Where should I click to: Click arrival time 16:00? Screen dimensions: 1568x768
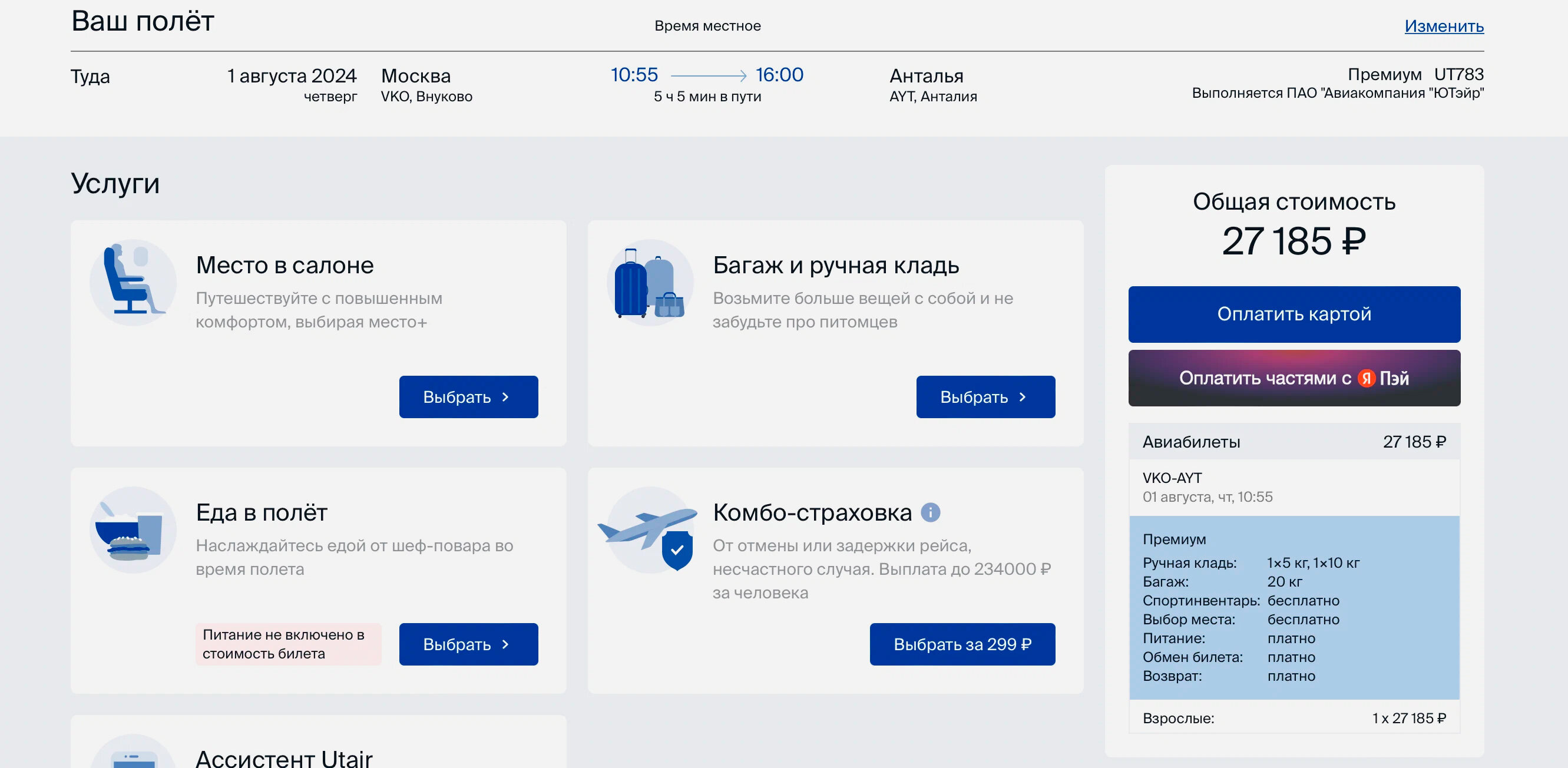[x=779, y=75]
